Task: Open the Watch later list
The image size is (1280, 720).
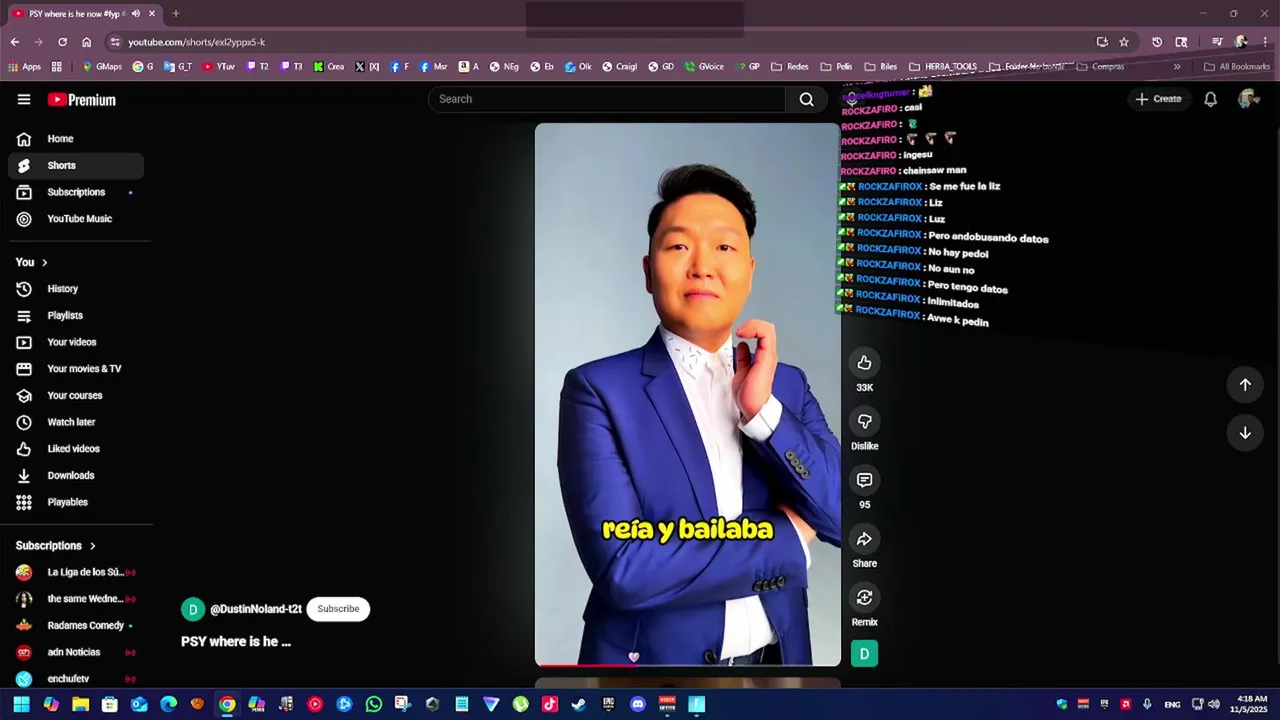Action: 76,422
